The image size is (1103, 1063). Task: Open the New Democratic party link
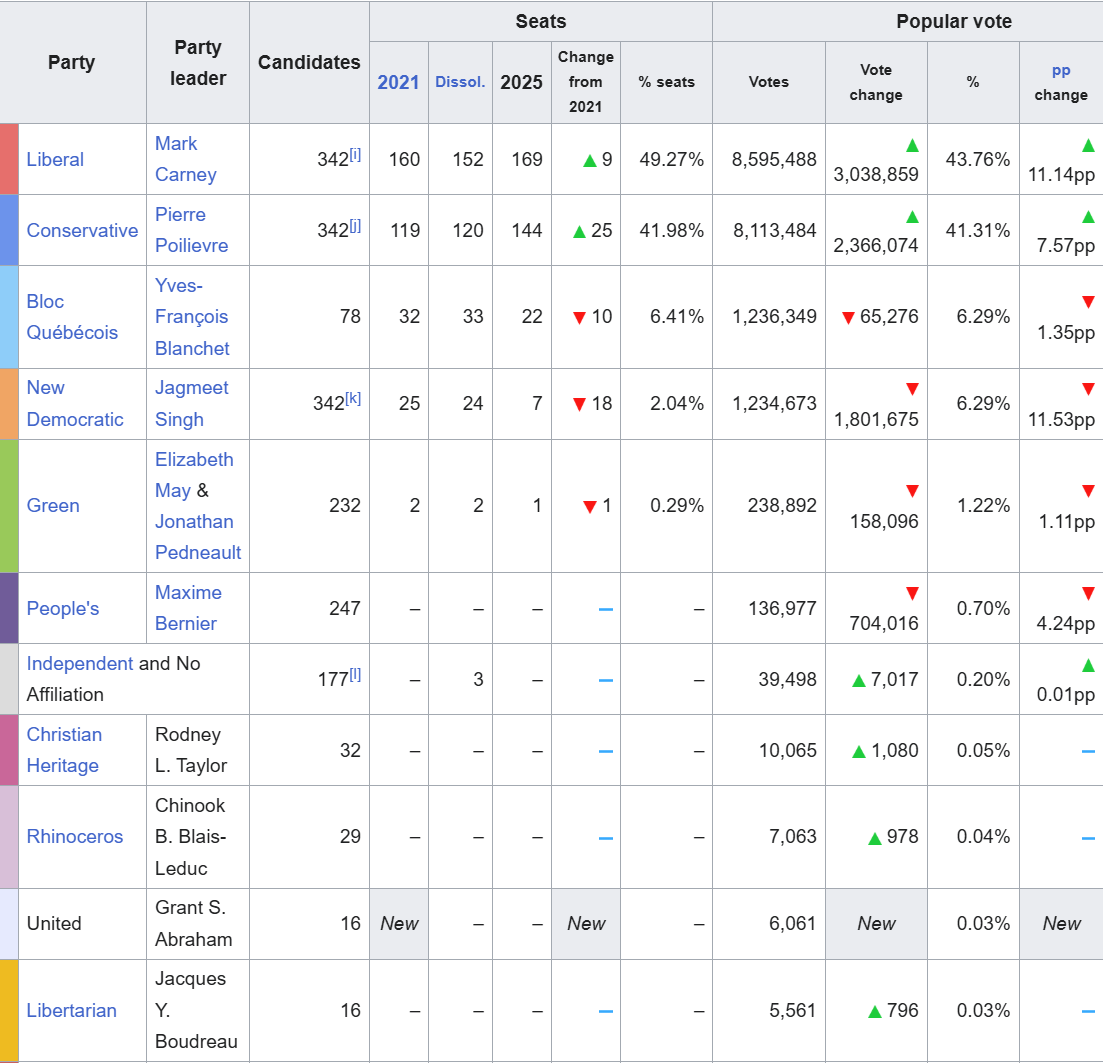tap(75, 404)
